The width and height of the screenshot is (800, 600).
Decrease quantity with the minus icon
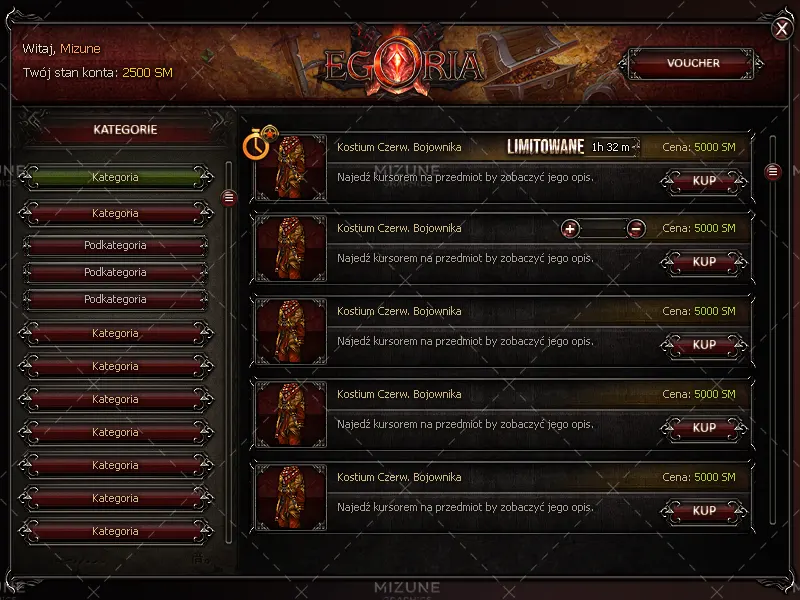pos(636,229)
